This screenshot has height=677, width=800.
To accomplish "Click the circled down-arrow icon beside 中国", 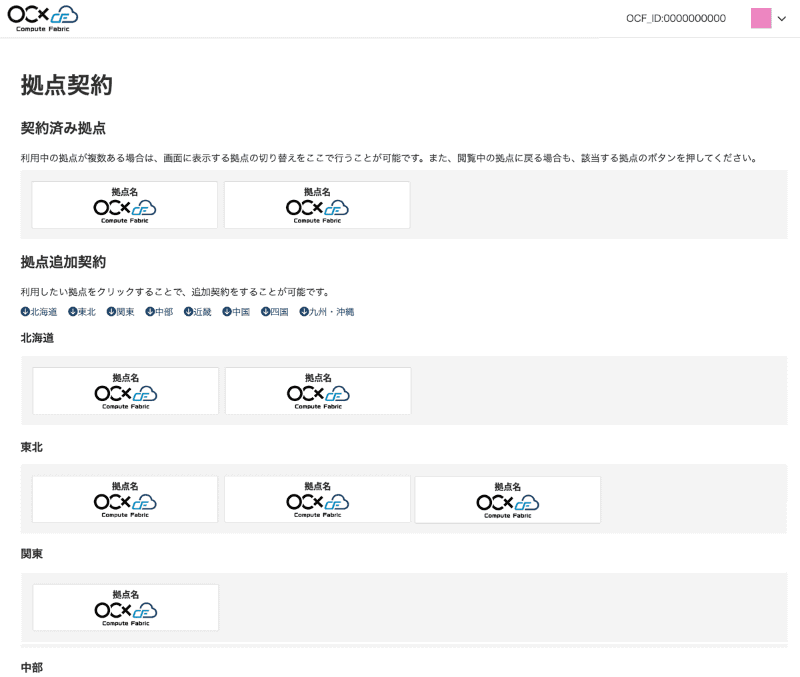I will [x=228, y=311].
